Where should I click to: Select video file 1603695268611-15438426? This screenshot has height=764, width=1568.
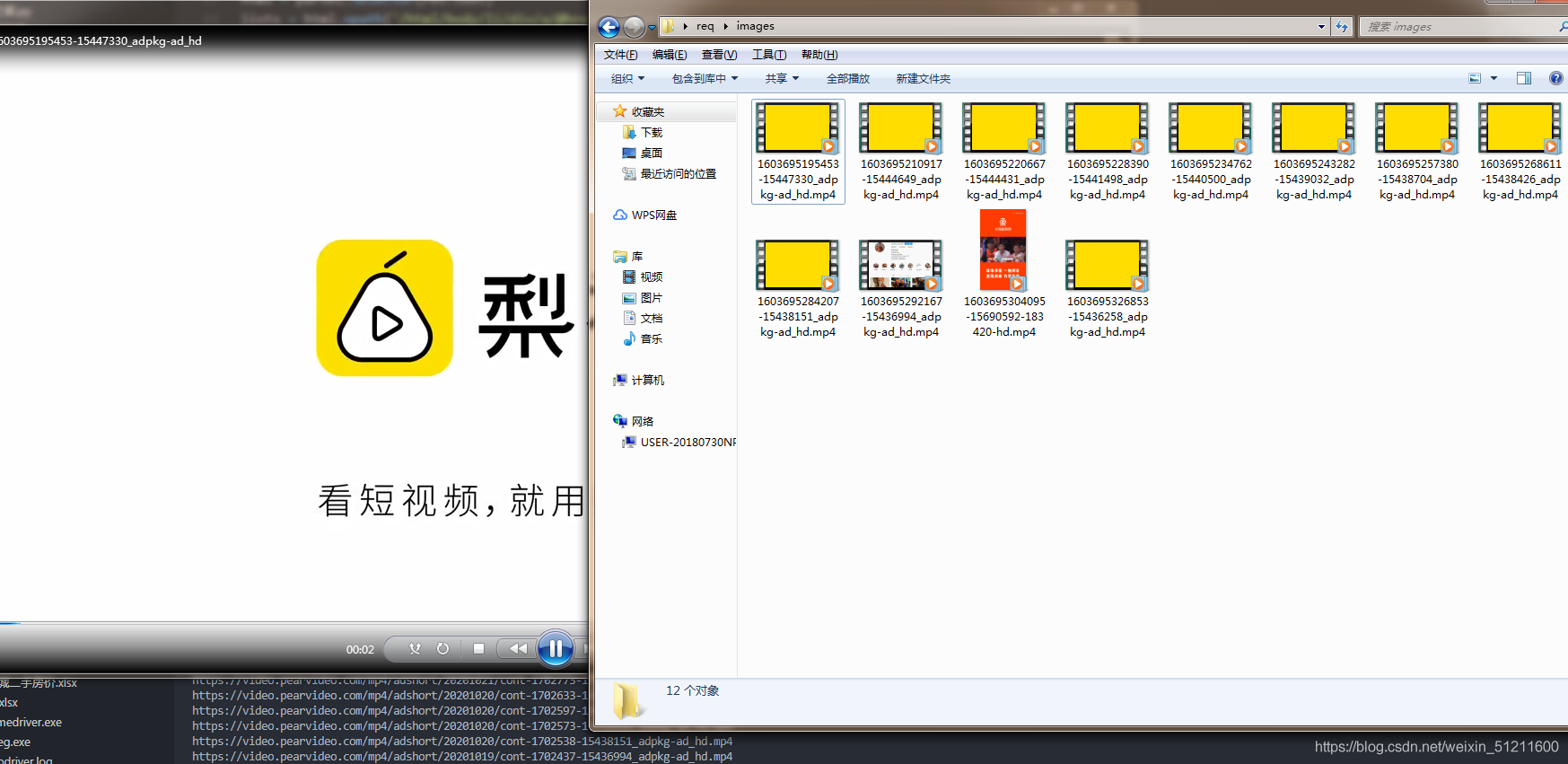click(x=1520, y=152)
